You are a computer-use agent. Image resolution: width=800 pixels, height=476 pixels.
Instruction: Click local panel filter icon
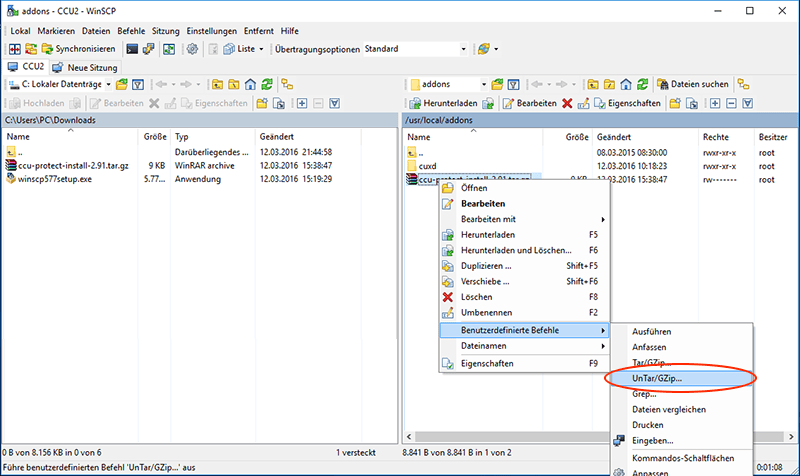[x=138, y=84]
